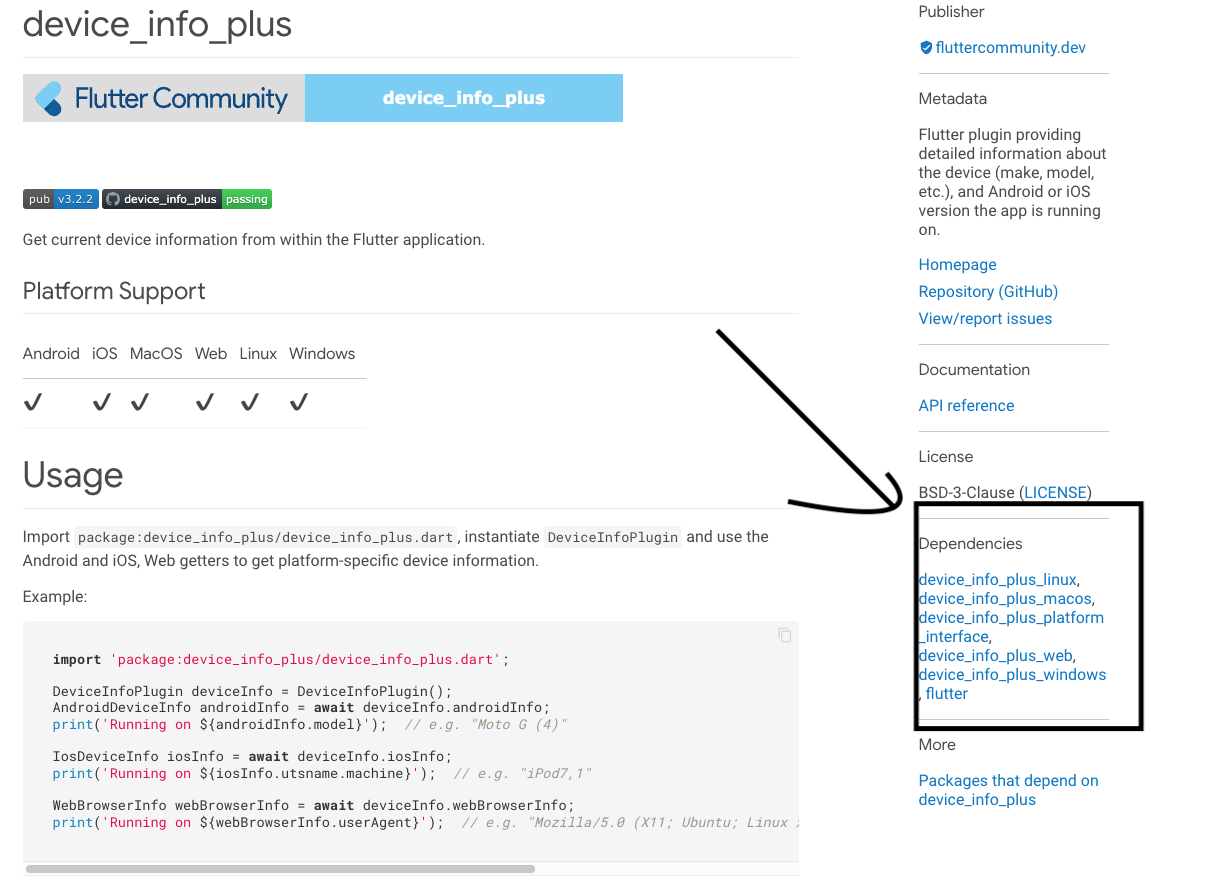The height and width of the screenshot is (883, 1205).
Task: Click the device_info_plus page heading
Action: (x=157, y=24)
